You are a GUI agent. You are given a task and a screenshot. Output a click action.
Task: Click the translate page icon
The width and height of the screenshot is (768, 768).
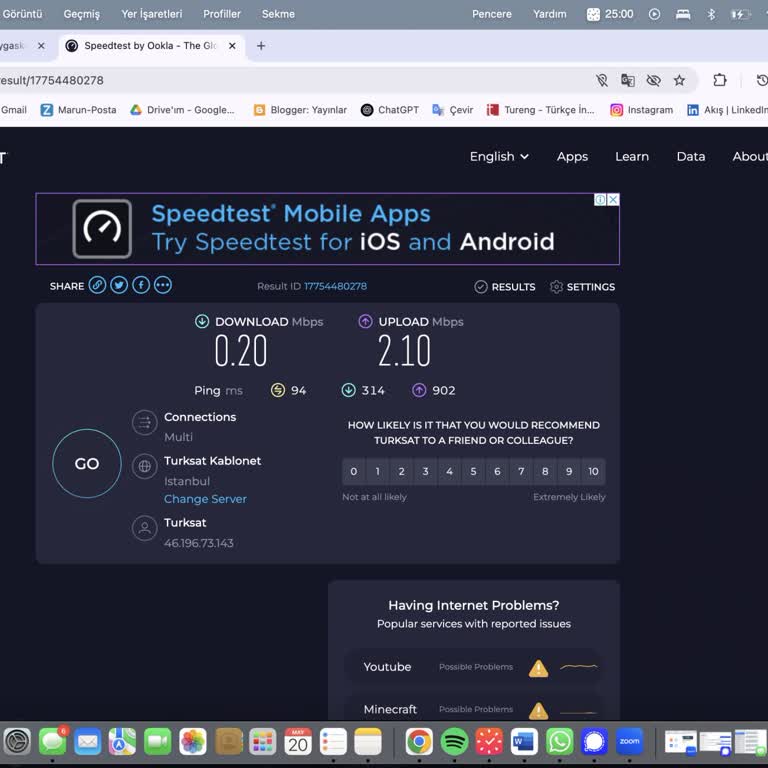click(x=628, y=80)
